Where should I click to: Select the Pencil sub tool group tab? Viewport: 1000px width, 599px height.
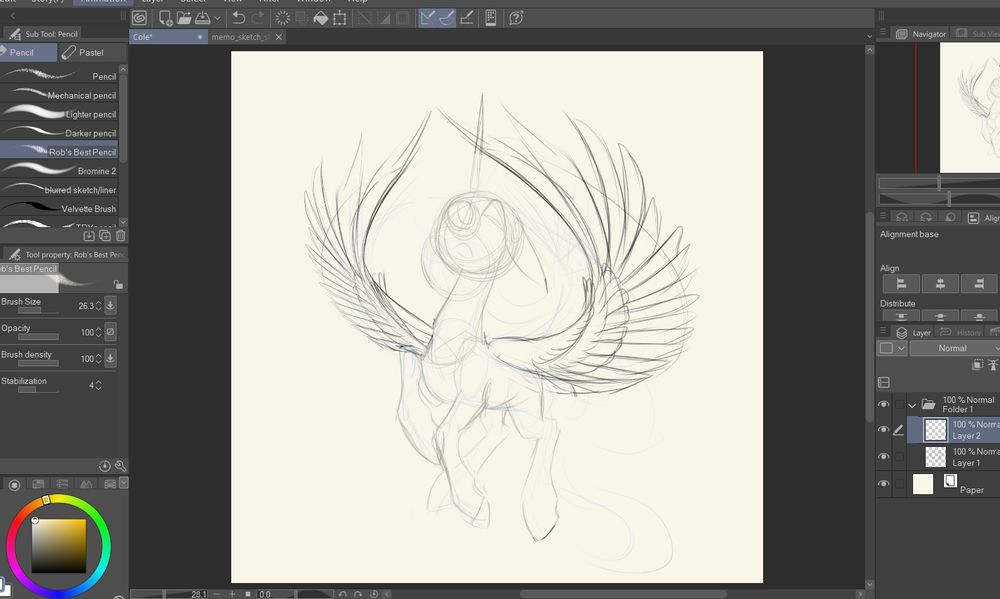[x=28, y=52]
